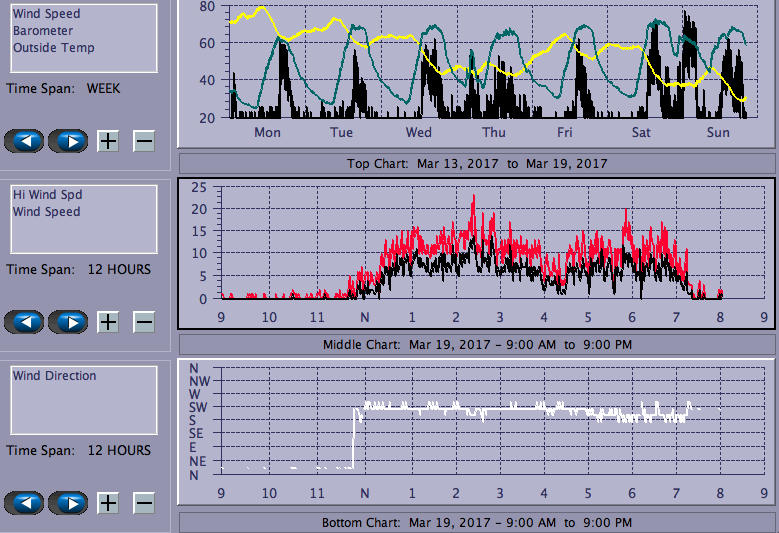The image size is (779, 533).
Task: Click the Wind Direction chart's left arrow
Action: (26, 503)
